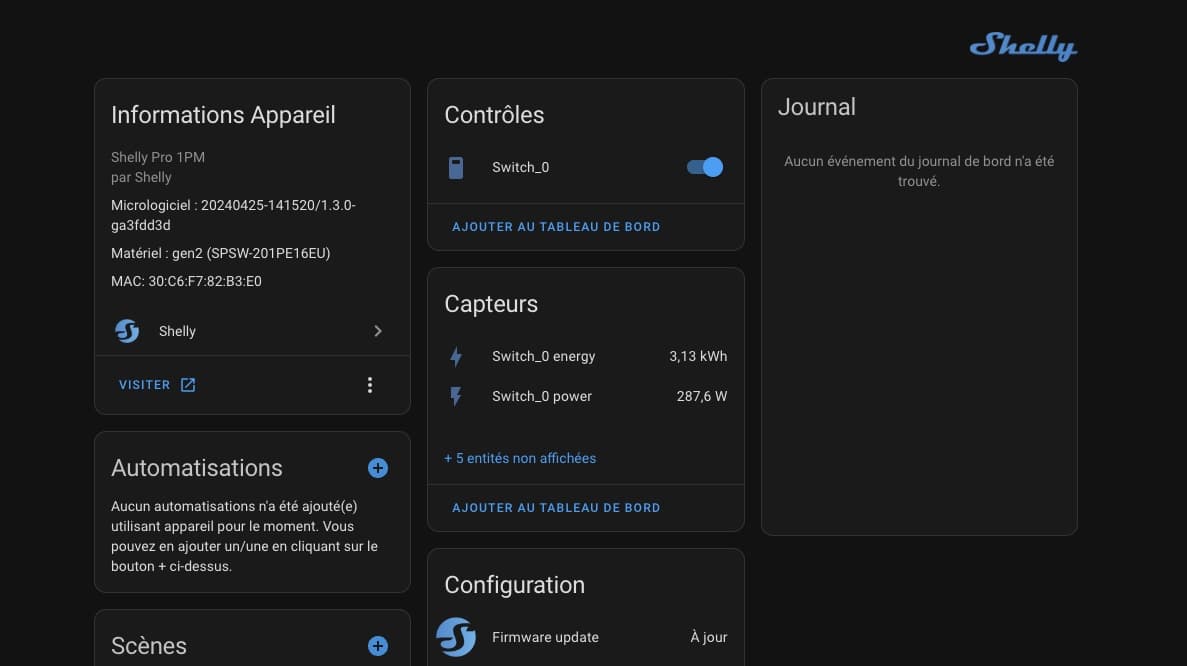
Task: Click the Configuration card heading
Action: [515, 585]
